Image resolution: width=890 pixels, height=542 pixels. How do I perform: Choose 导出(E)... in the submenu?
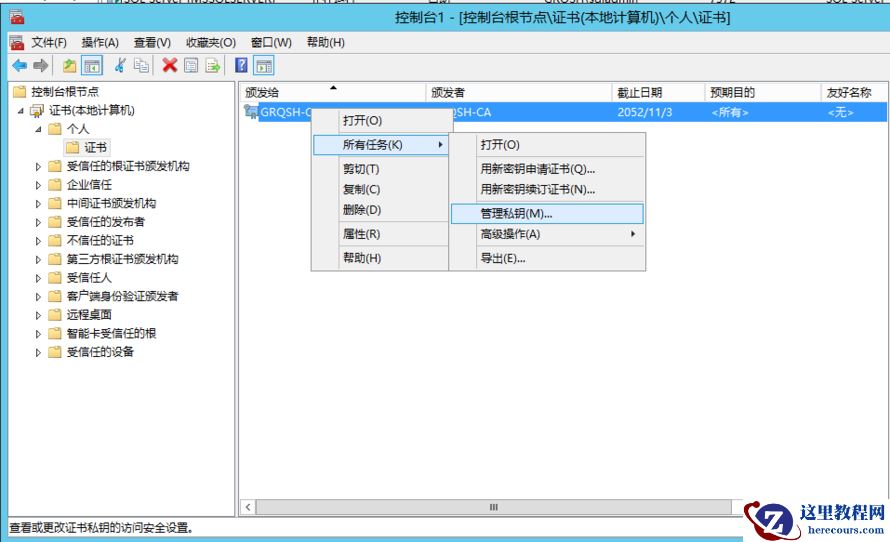547,258
